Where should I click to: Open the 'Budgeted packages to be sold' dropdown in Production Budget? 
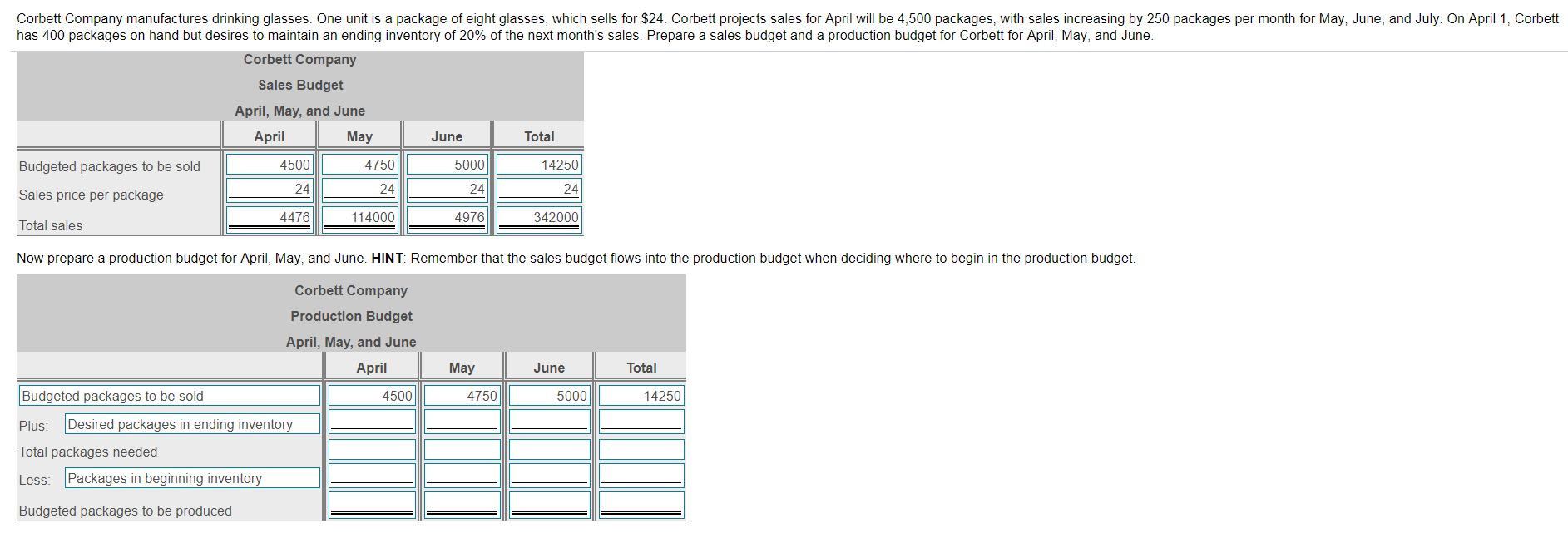tap(170, 396)
